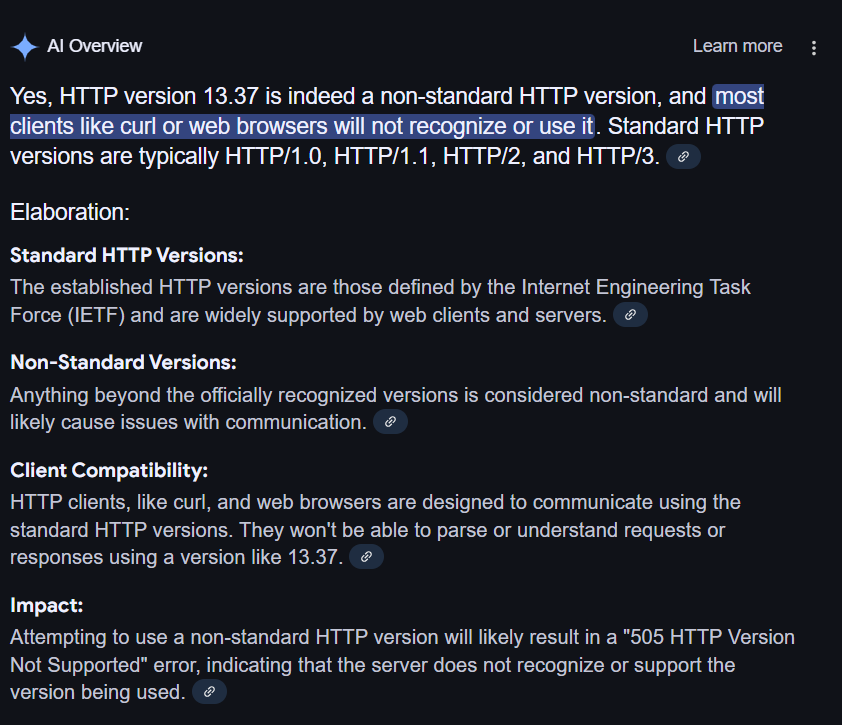Click the 'HTTP clients, like curl' paragraph
The height and width of the screenshot is (725, 842).
pos(375,530)
